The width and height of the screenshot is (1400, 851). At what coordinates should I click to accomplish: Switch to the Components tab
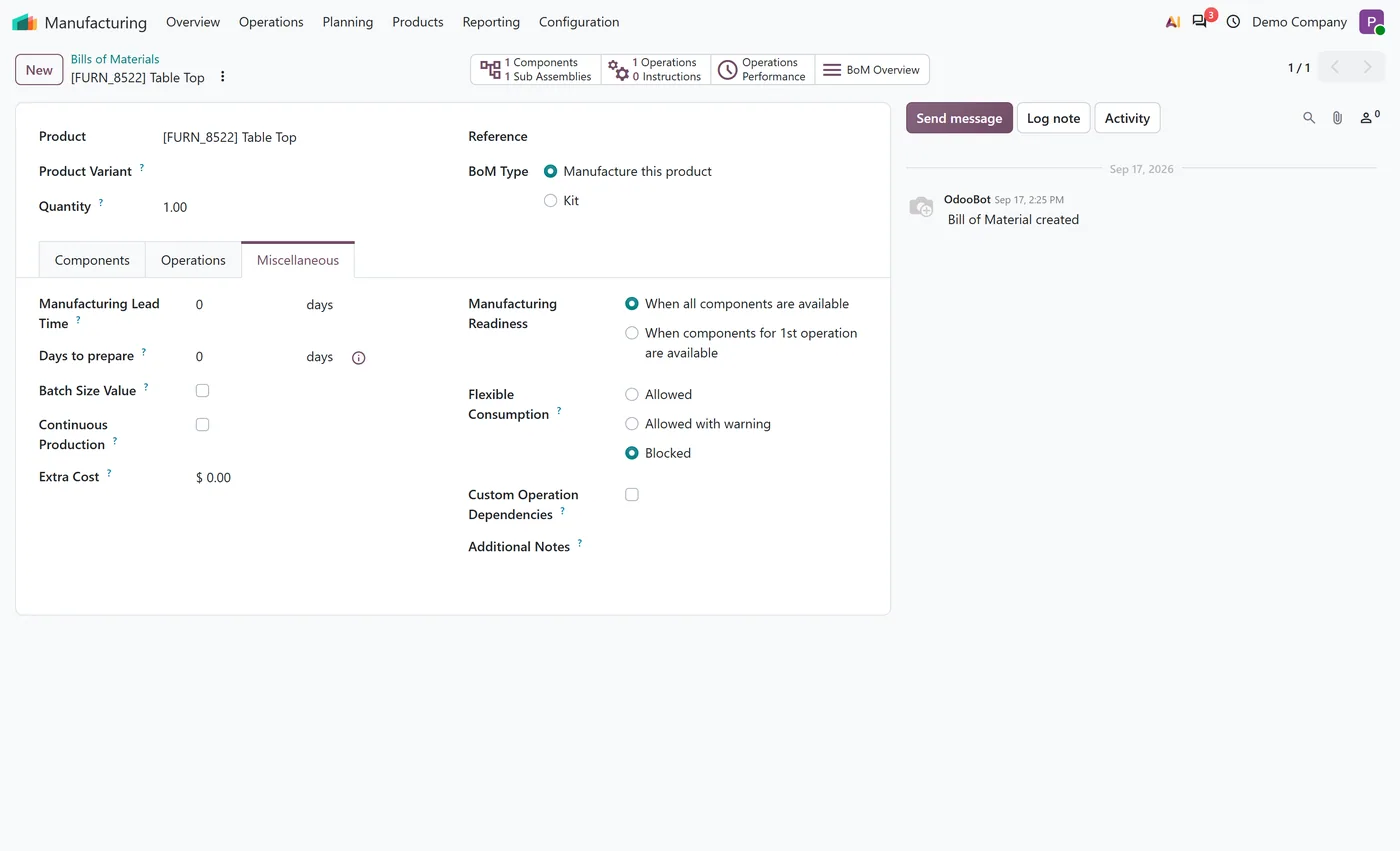pos(92,260)
